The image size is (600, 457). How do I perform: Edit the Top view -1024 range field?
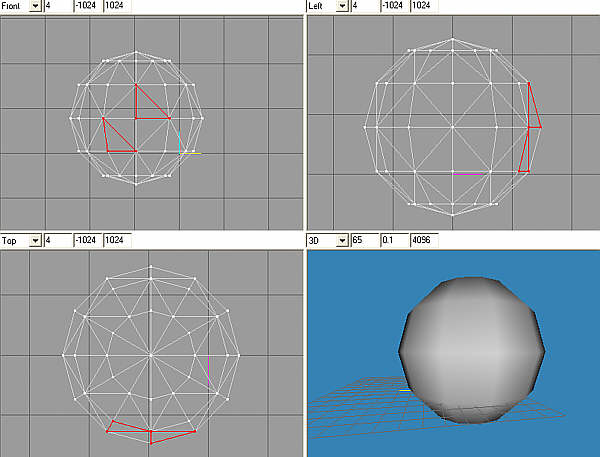pos(88,240)
